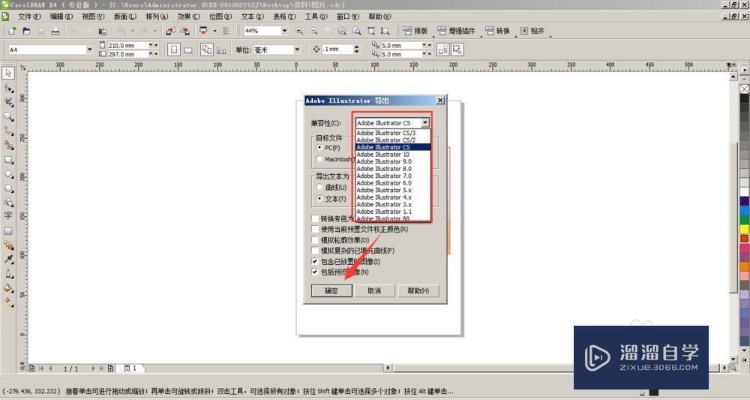Click the 取消 cancel button
Screen dimensions: 750x400
(x=374, y=290)
